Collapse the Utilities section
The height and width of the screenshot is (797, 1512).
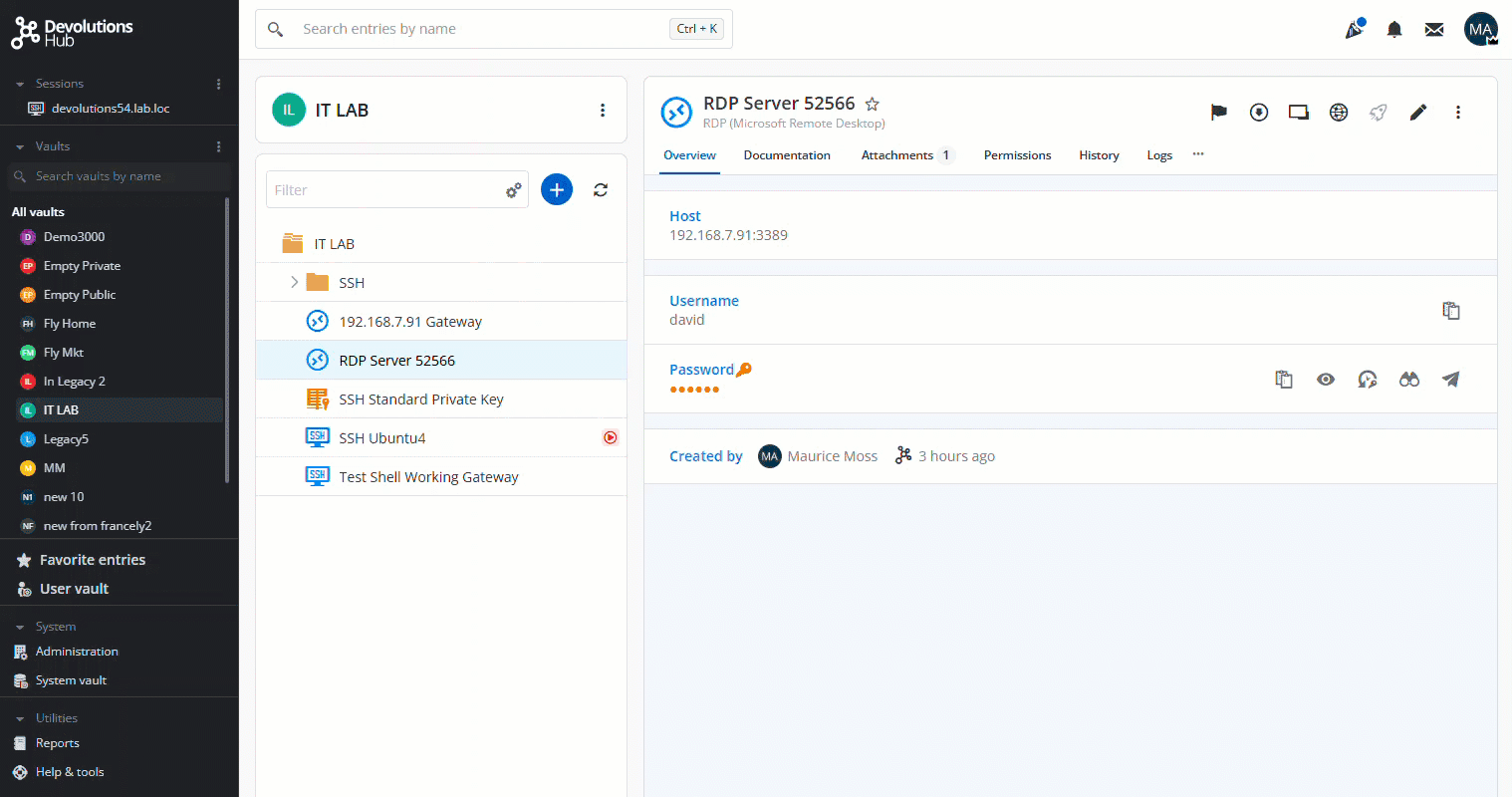(20, 719)
